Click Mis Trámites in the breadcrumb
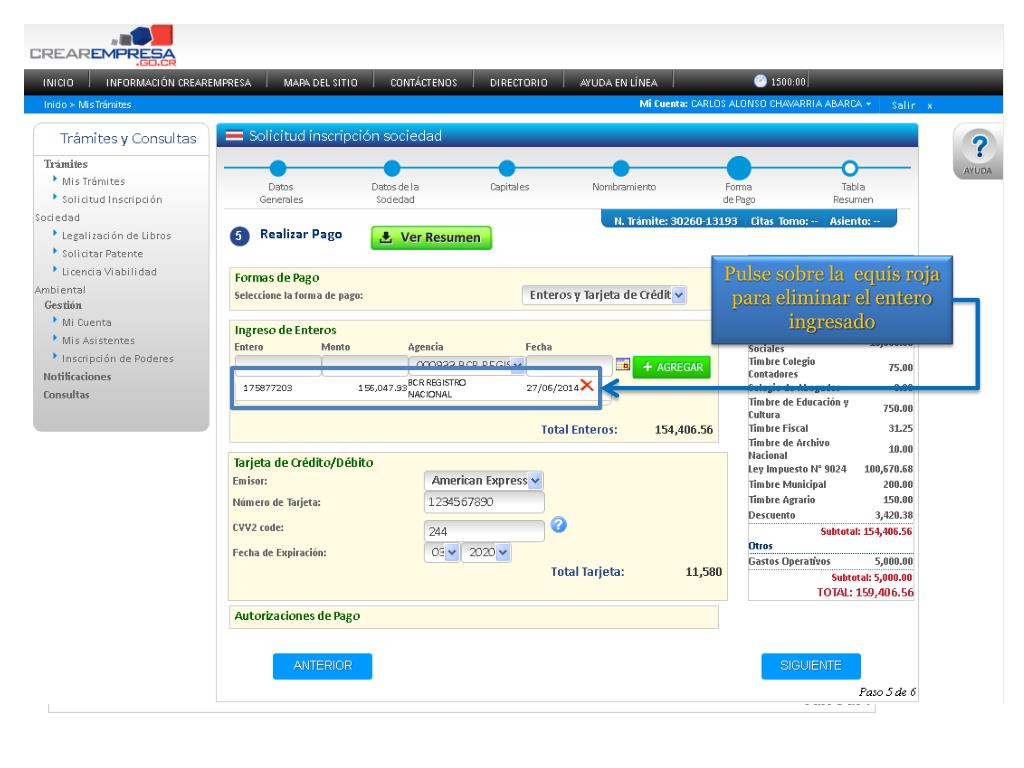1024x768 pixels. click(x=104, y=104)
